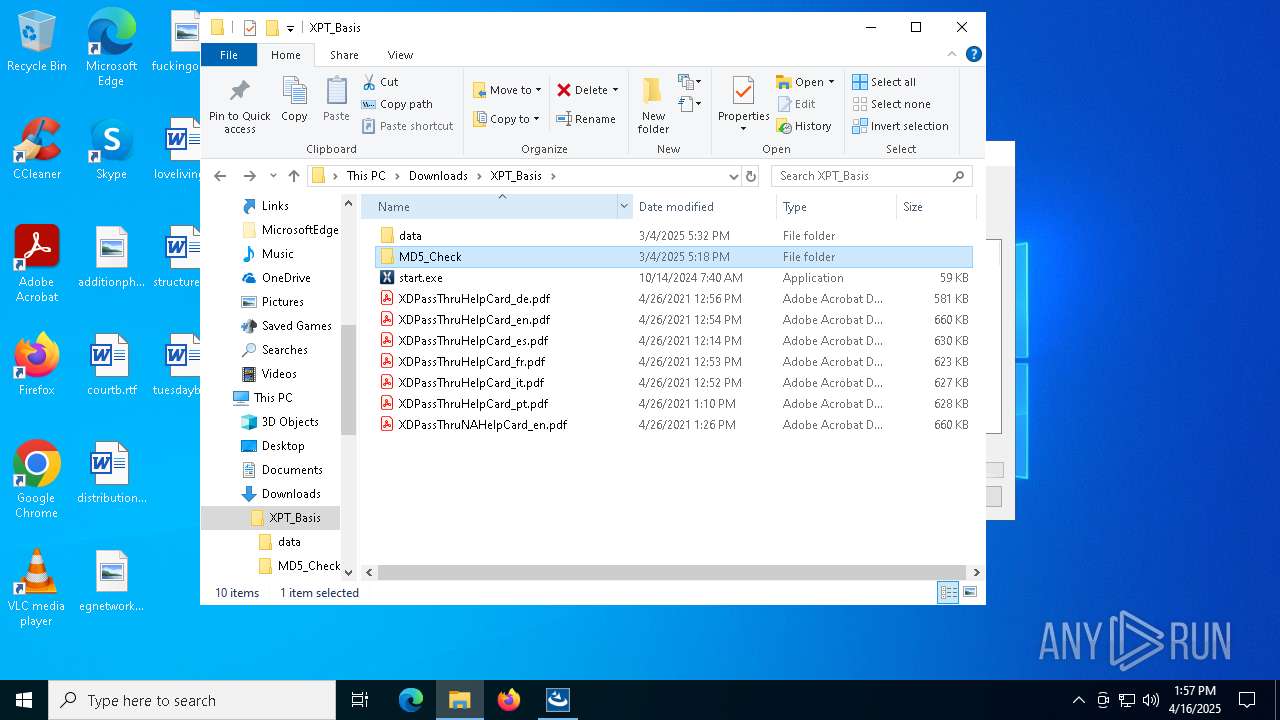Viewport: 1280px width, 720px height.
Task: Open the Move to dropdown
Action: [x=506, y=90]
